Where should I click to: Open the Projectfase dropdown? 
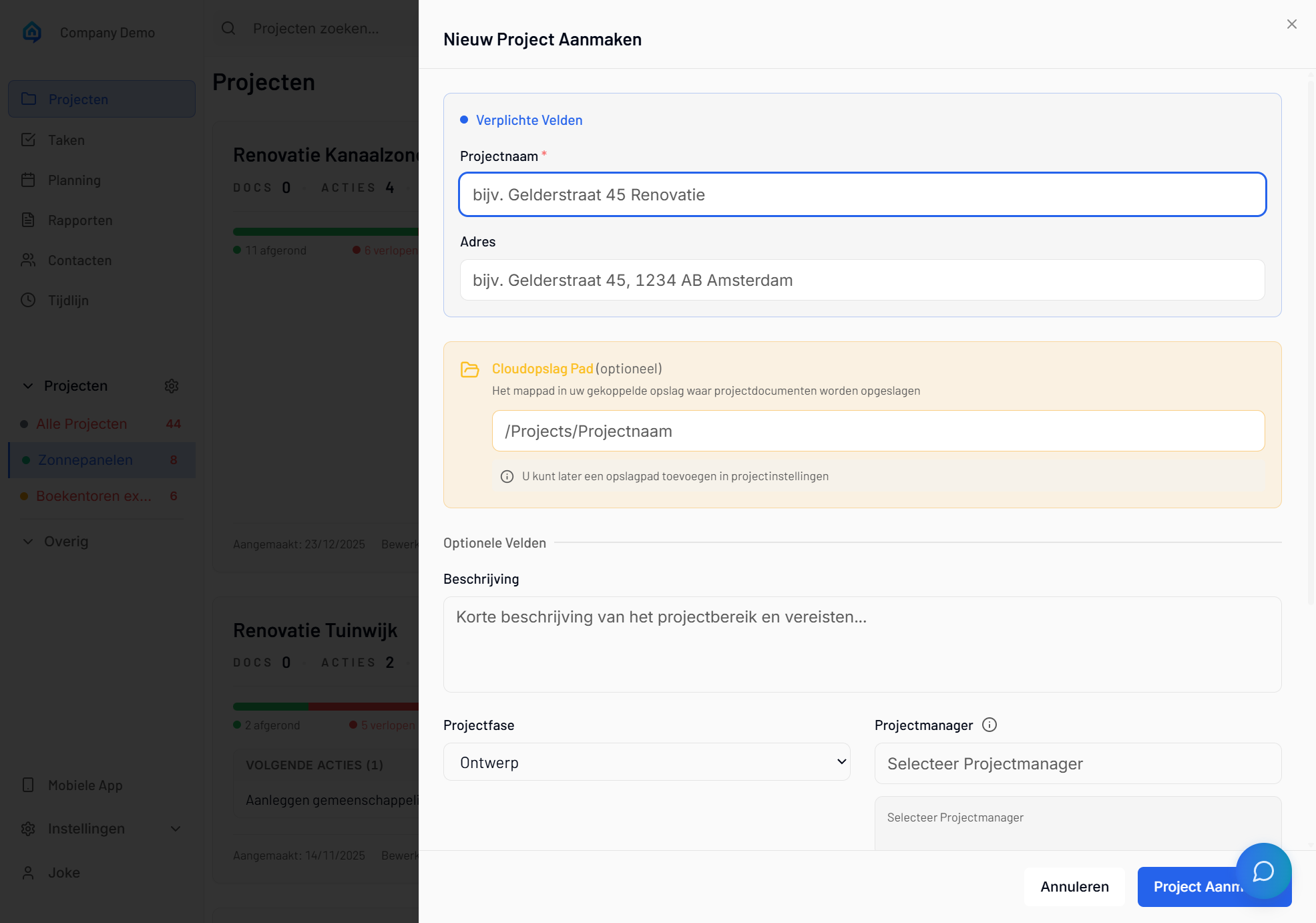tap(646, 762)
